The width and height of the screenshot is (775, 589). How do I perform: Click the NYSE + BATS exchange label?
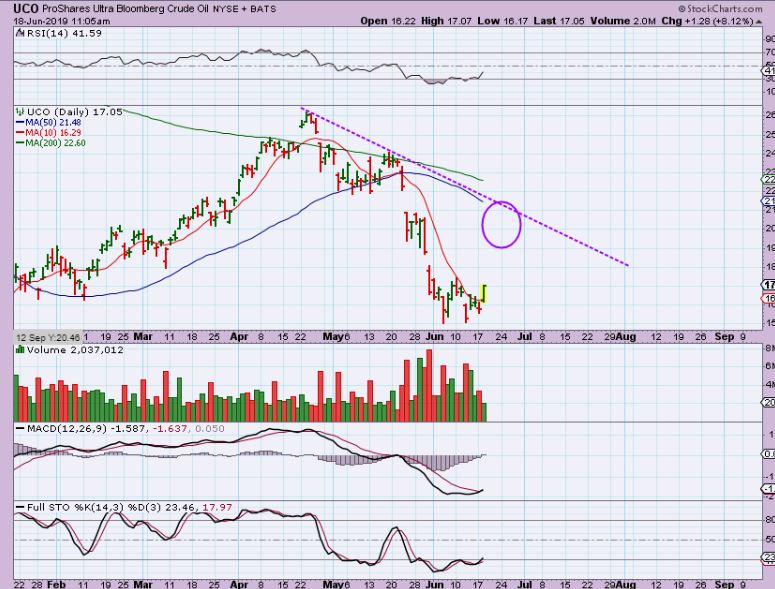tap(244, 9)
